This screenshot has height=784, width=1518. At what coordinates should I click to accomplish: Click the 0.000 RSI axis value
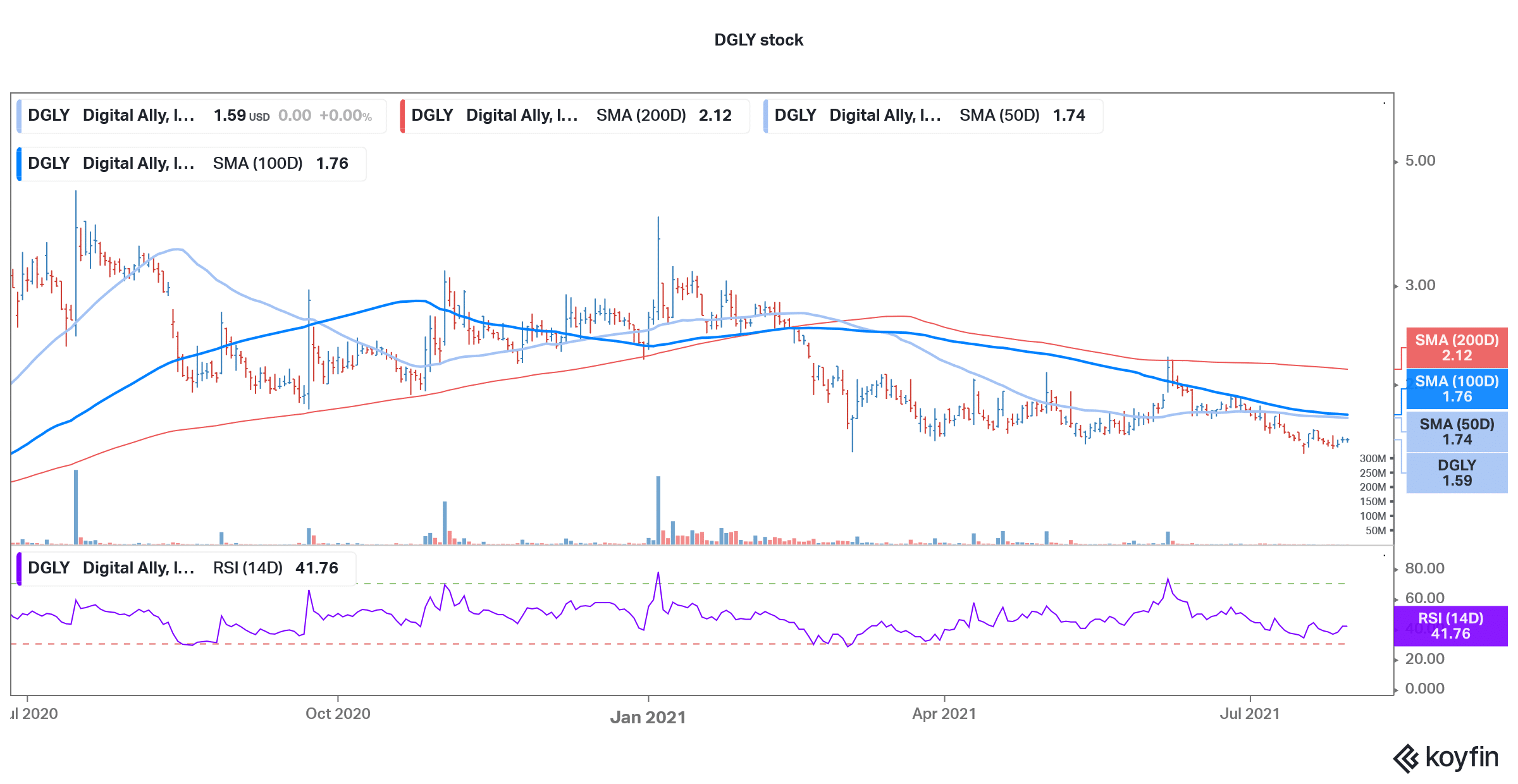tap(1424, 689)
